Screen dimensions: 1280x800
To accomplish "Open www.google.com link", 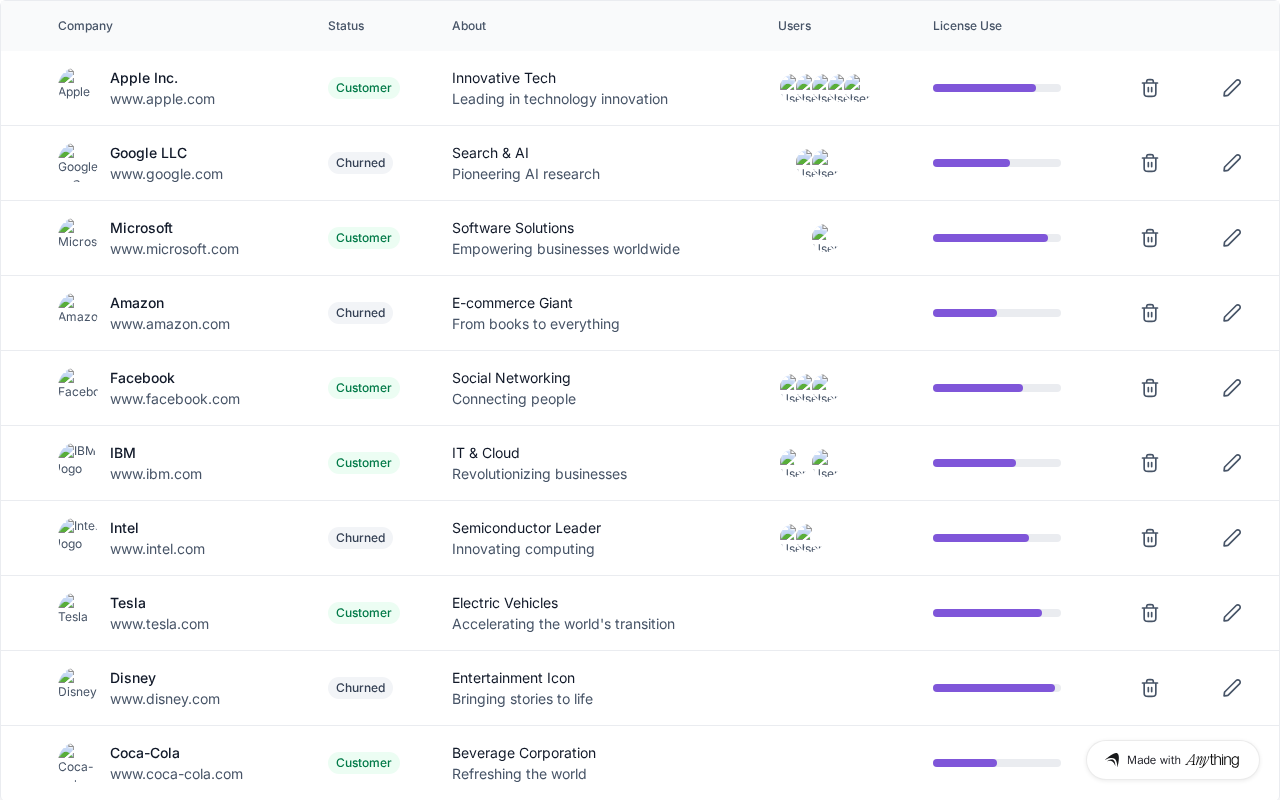I will pos(166,174).
